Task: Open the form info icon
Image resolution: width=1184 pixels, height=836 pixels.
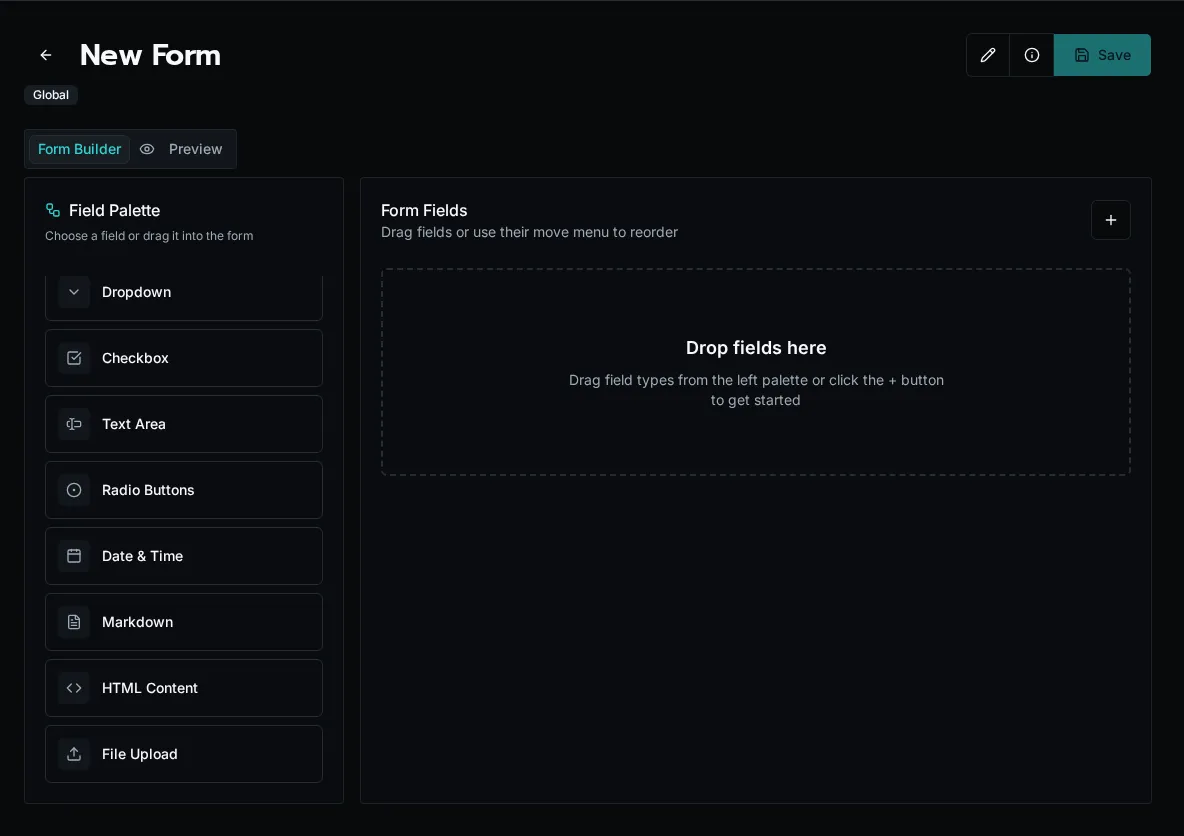Action: pyautogui.click(x=1031, y=55)
